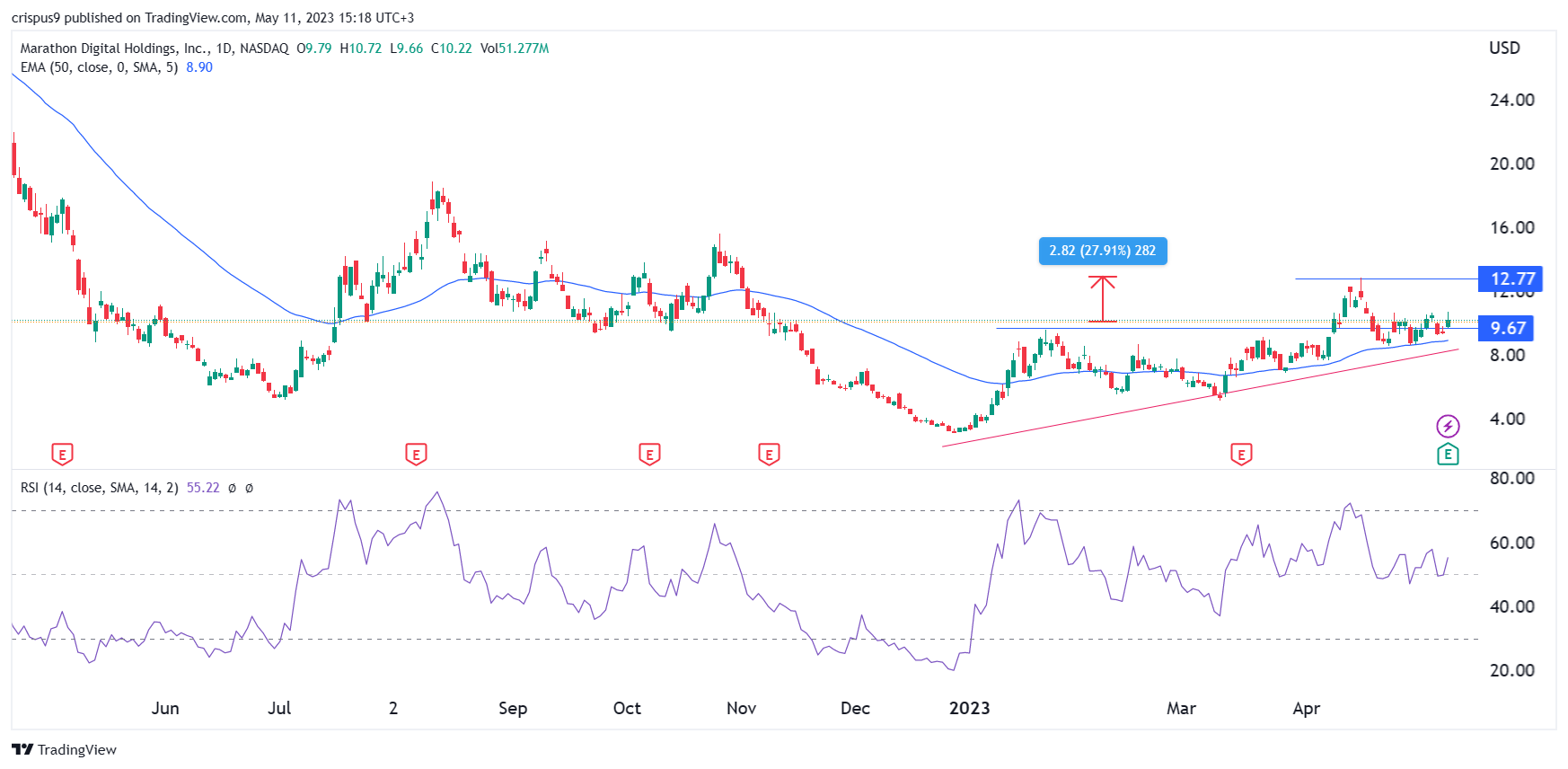This screenshot has width=1568, height=769.
Task: Click the Mar label on time axis
Action: click(x=1181, y=708)
